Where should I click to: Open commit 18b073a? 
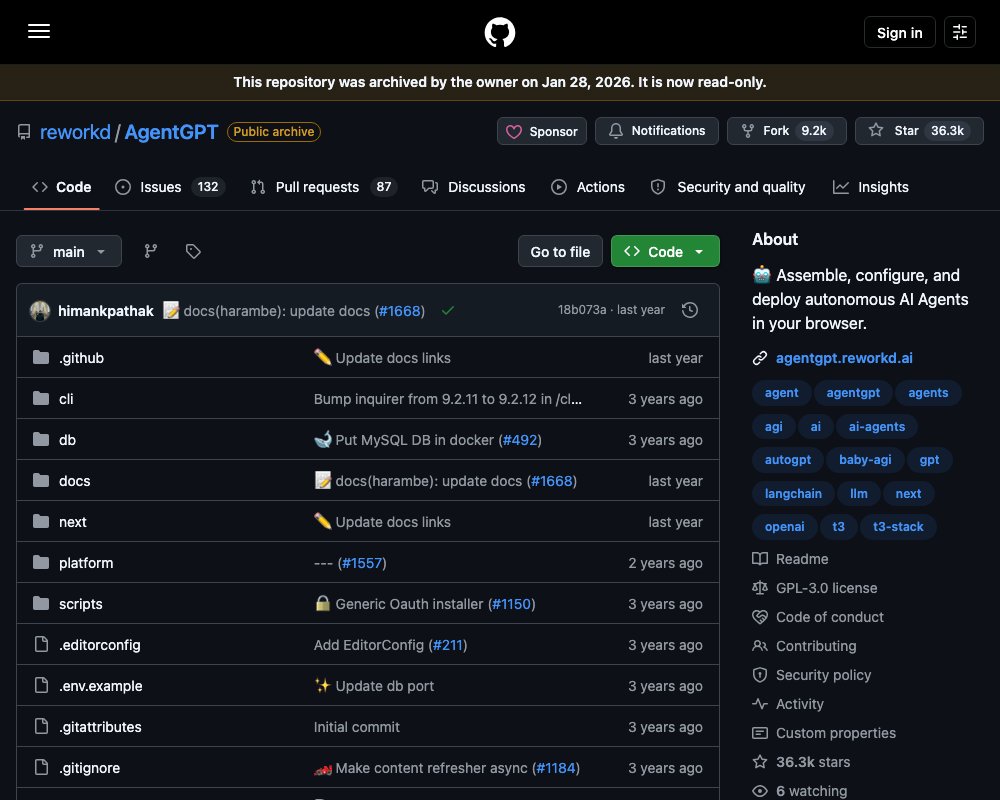pos(582,310)
